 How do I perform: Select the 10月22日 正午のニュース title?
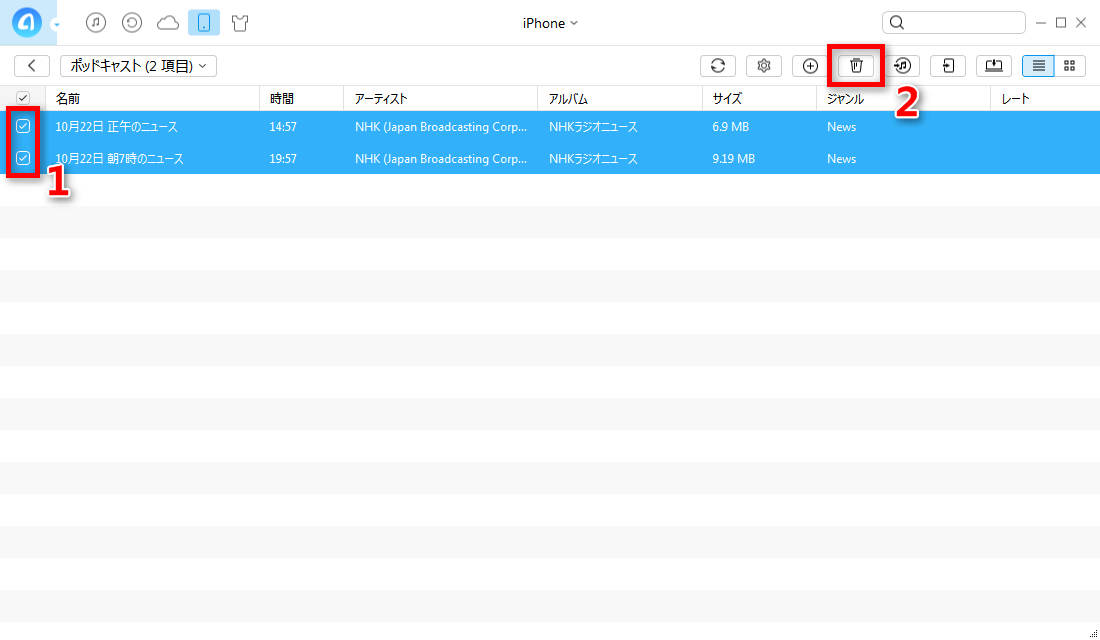tap(116, 127)
